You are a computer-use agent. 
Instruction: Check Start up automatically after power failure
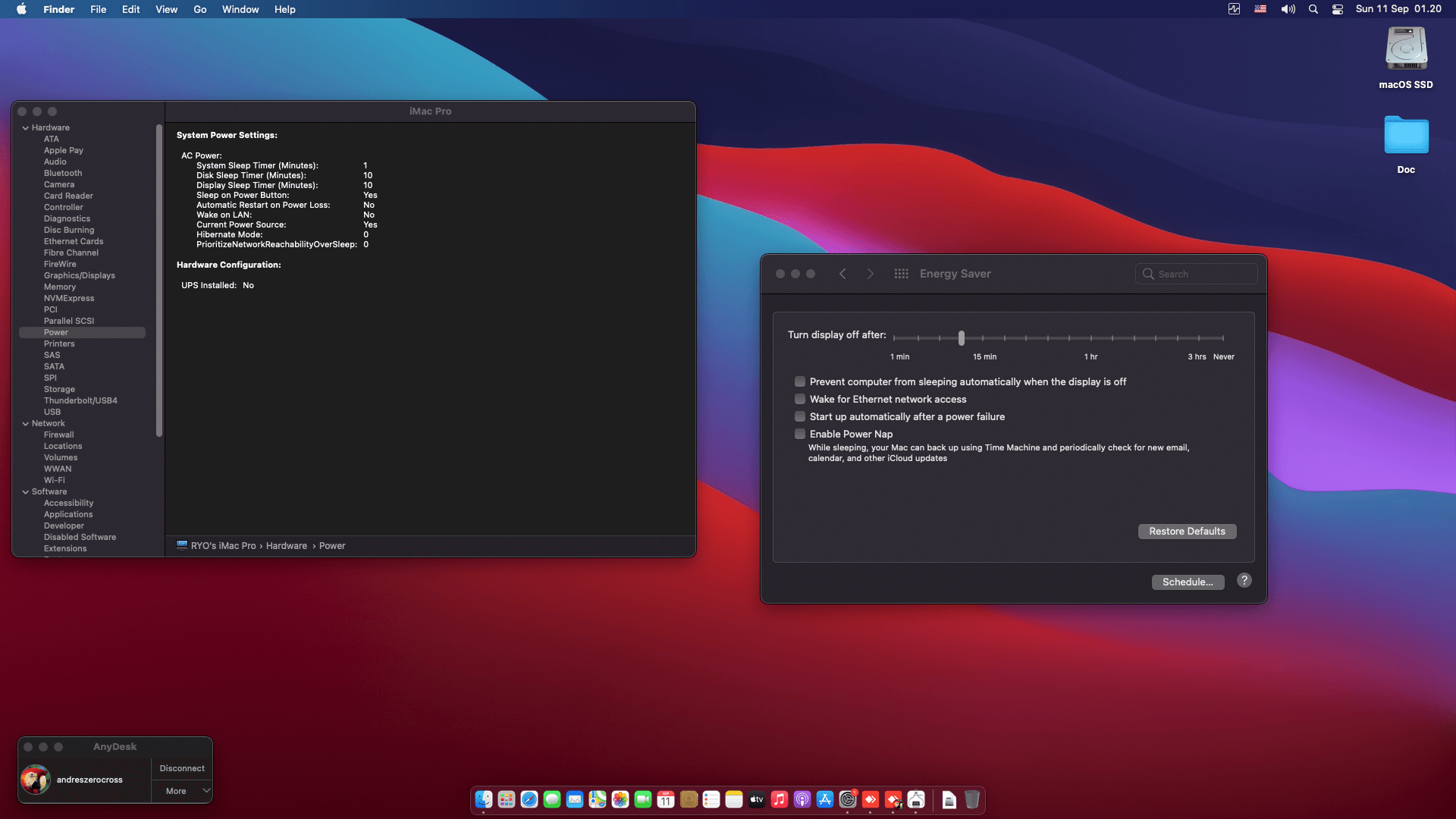click(x=800, y=416)
